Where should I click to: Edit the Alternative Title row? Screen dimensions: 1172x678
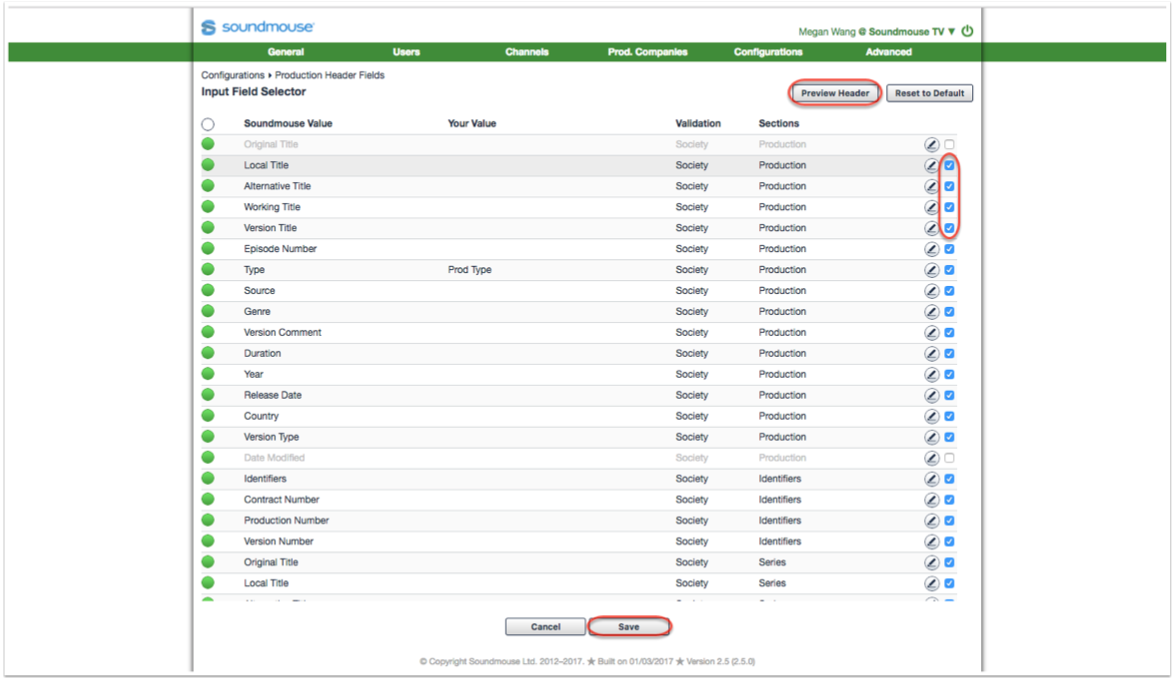[x=931, y=186]
